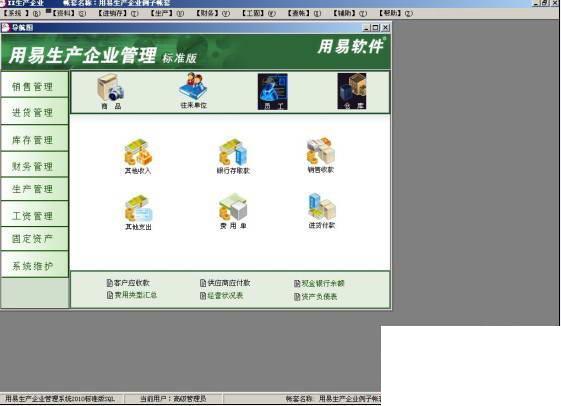Open the 仓库 warehouse icon
Viewport: 561px width, 406px height.
(x=352, y=91)
